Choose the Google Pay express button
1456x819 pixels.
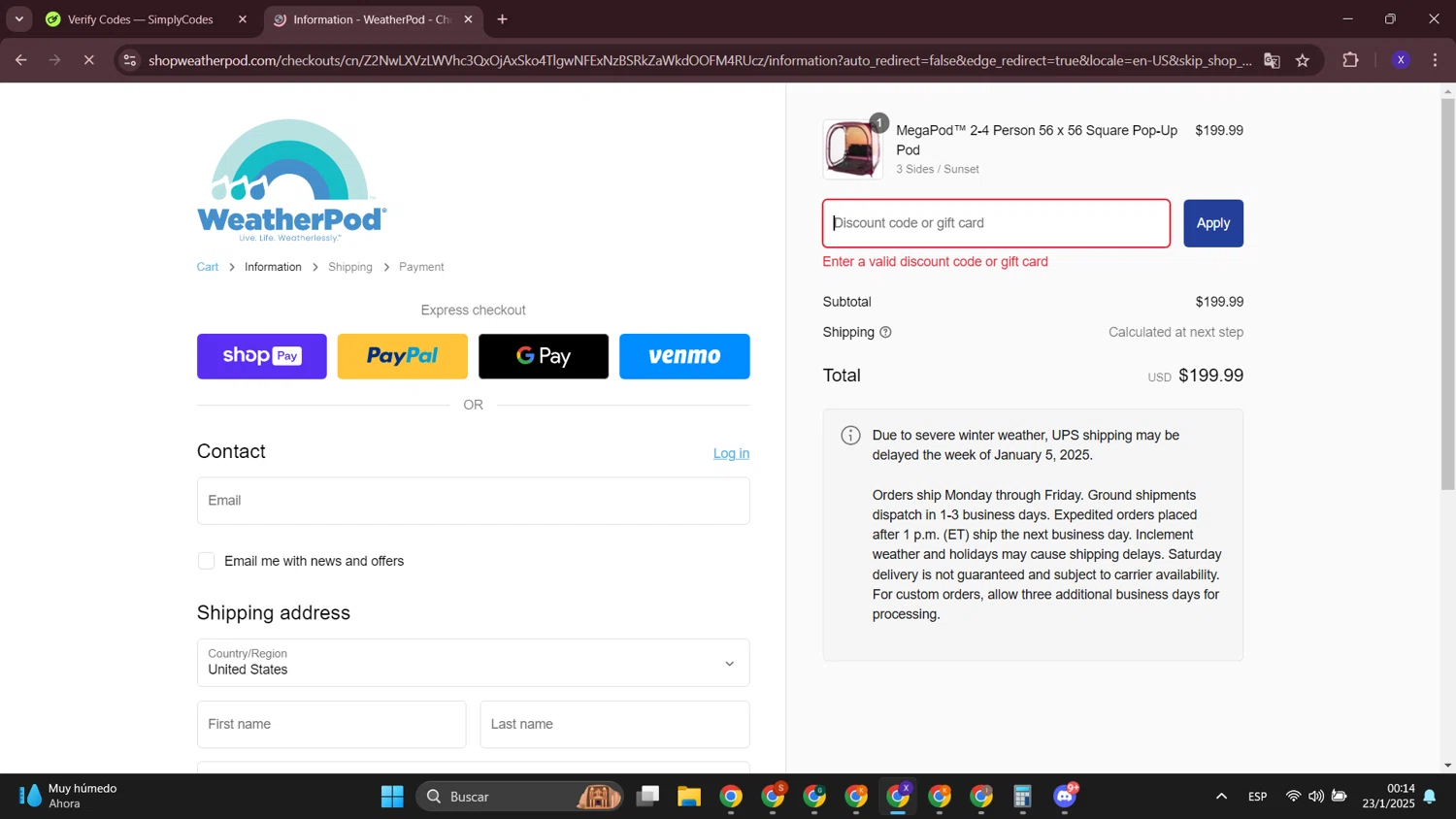(x=544, y=356)
